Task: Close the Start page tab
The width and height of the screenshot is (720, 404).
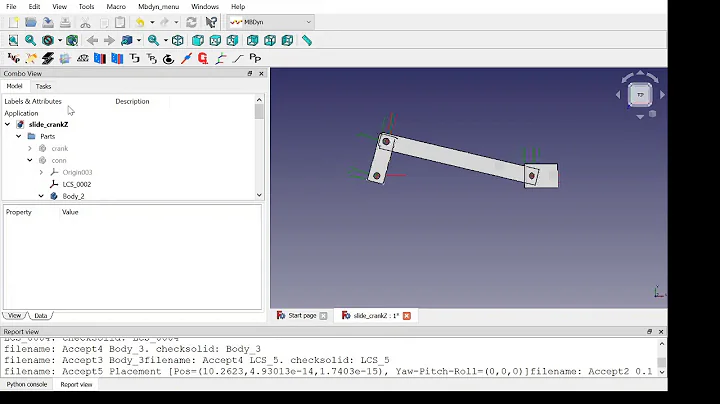Action: (323, 316)
